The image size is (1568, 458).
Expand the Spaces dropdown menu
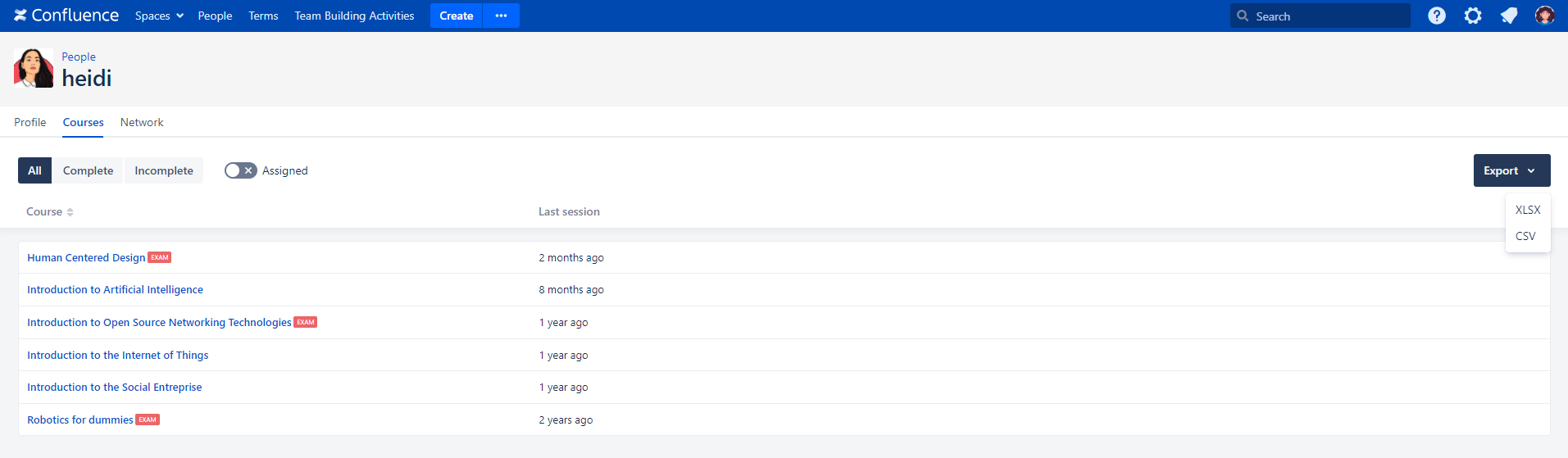[159, 16]
